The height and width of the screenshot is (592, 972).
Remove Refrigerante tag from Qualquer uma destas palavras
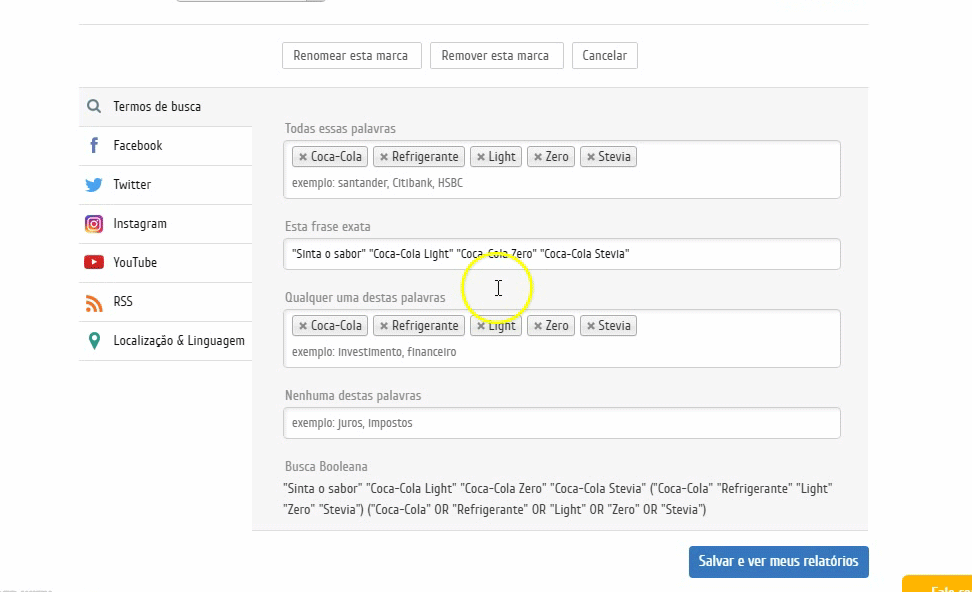click(383, 326)
